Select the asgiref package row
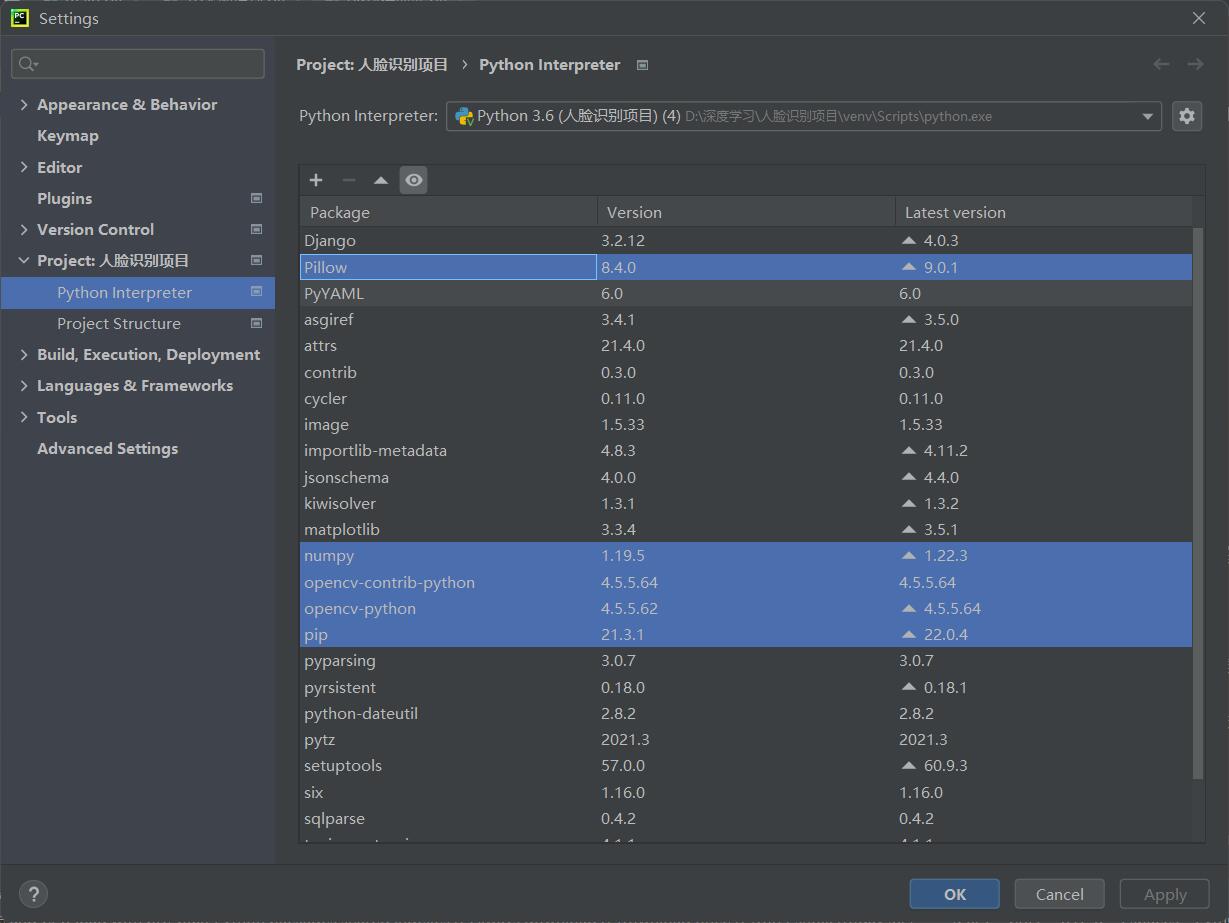This screenshot has width=1229, height=923. pos(746,319)
